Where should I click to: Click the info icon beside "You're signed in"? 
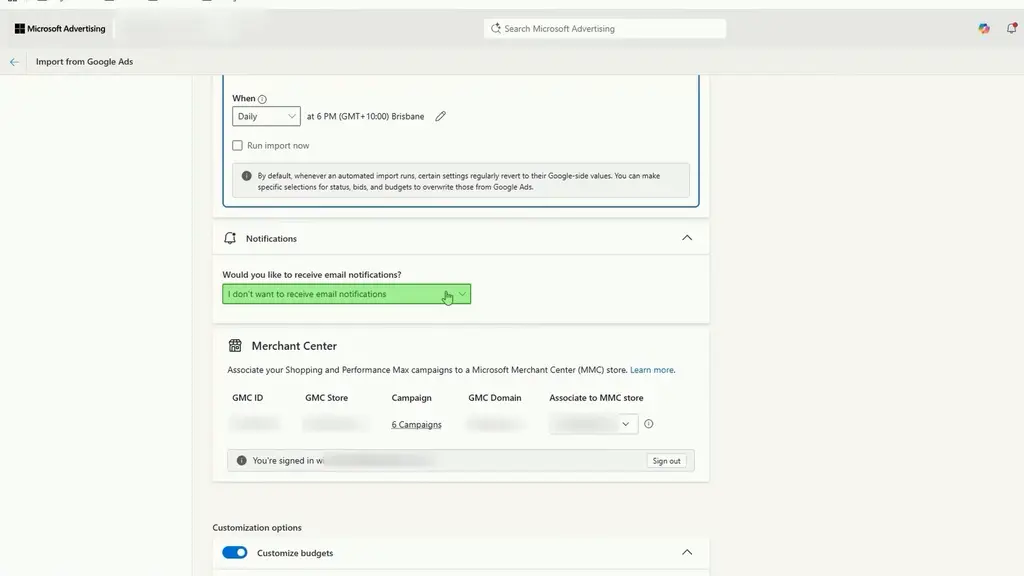[242, 460]
